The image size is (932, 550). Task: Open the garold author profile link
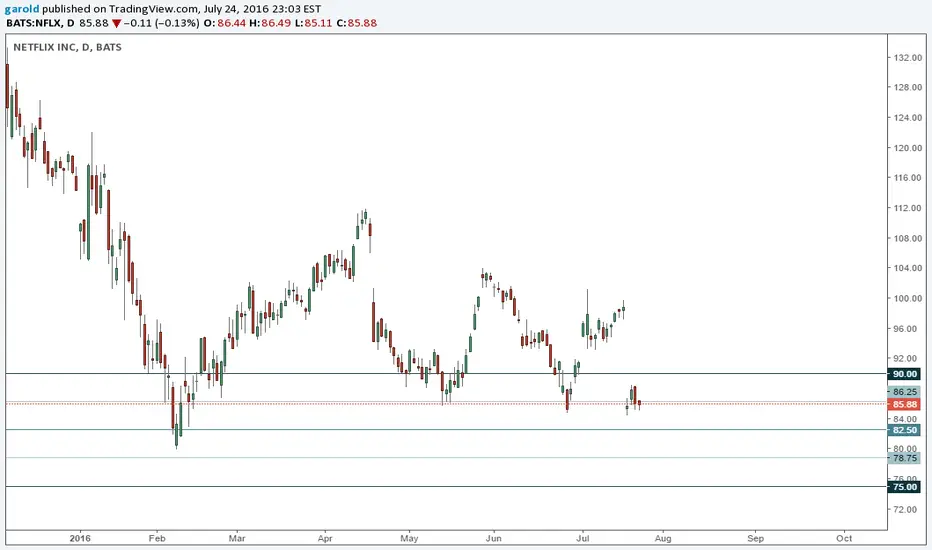click(22, 9)
